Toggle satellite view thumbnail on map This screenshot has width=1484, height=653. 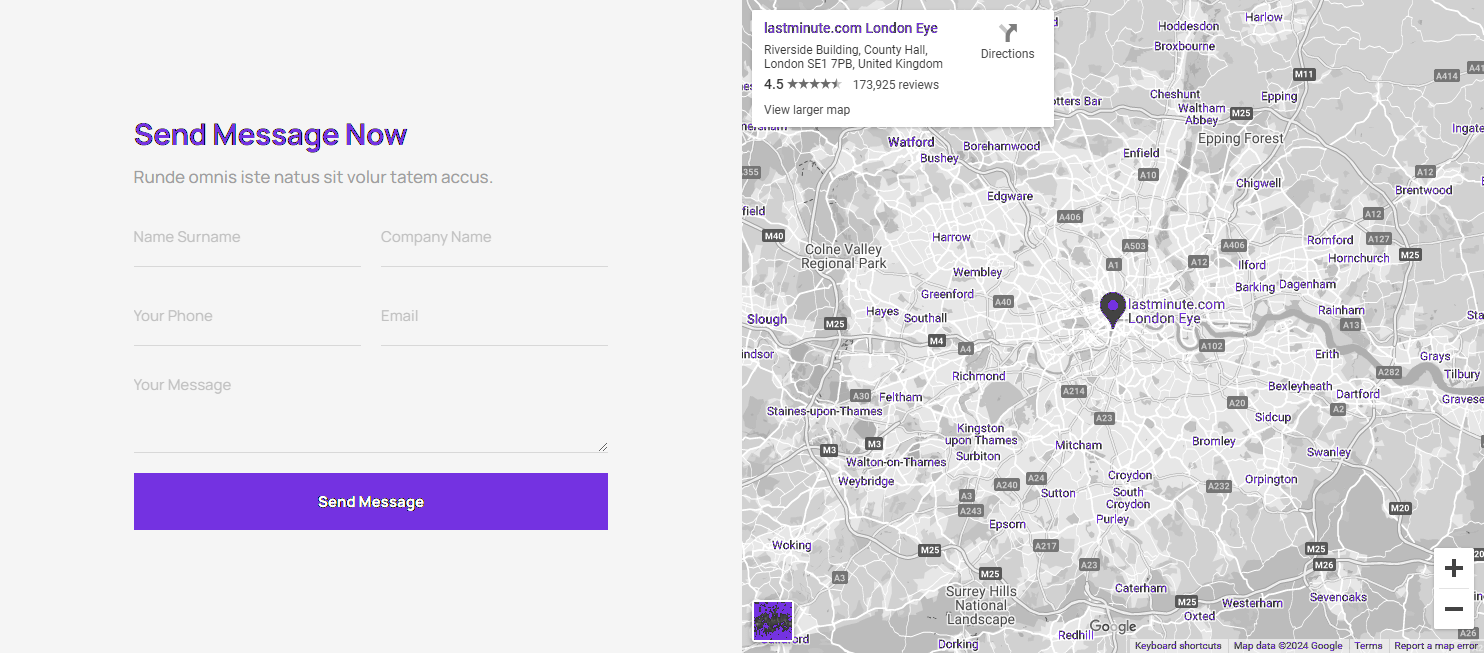[x=773, y=621]
